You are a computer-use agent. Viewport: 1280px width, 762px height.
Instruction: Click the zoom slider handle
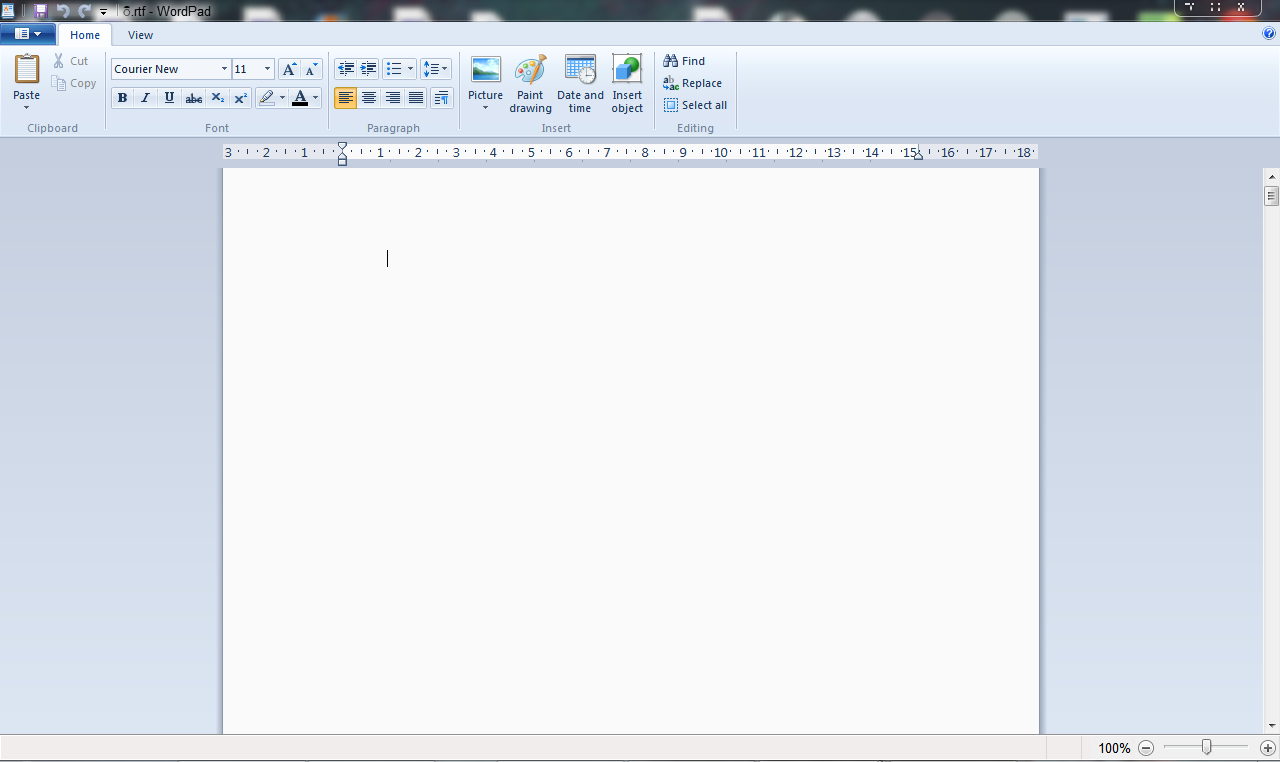(x=1207, y=747)
